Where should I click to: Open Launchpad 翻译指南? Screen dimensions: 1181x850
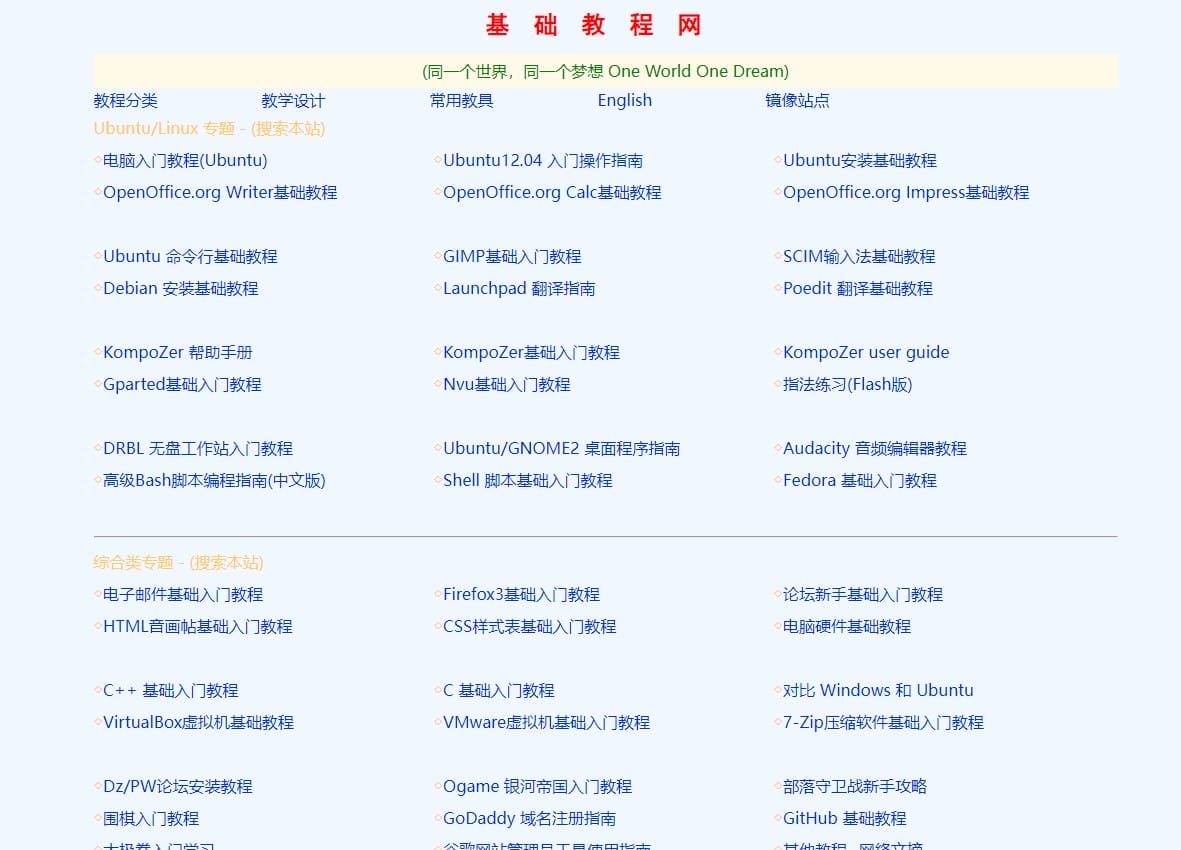pyautogui.click(x=519, y=288)
